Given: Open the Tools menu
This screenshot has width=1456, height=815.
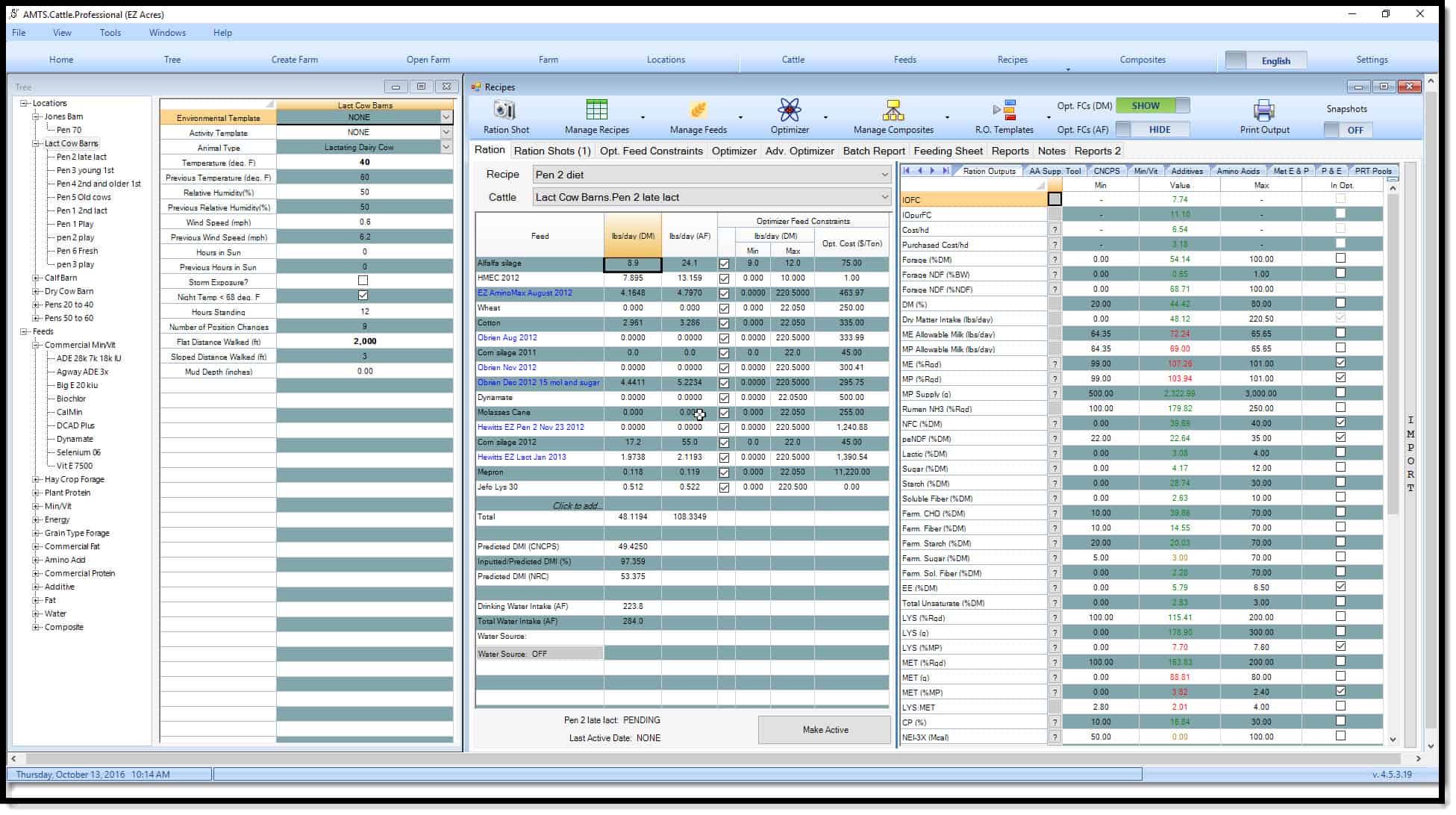Looking at the screenshot, I should 110,33.
